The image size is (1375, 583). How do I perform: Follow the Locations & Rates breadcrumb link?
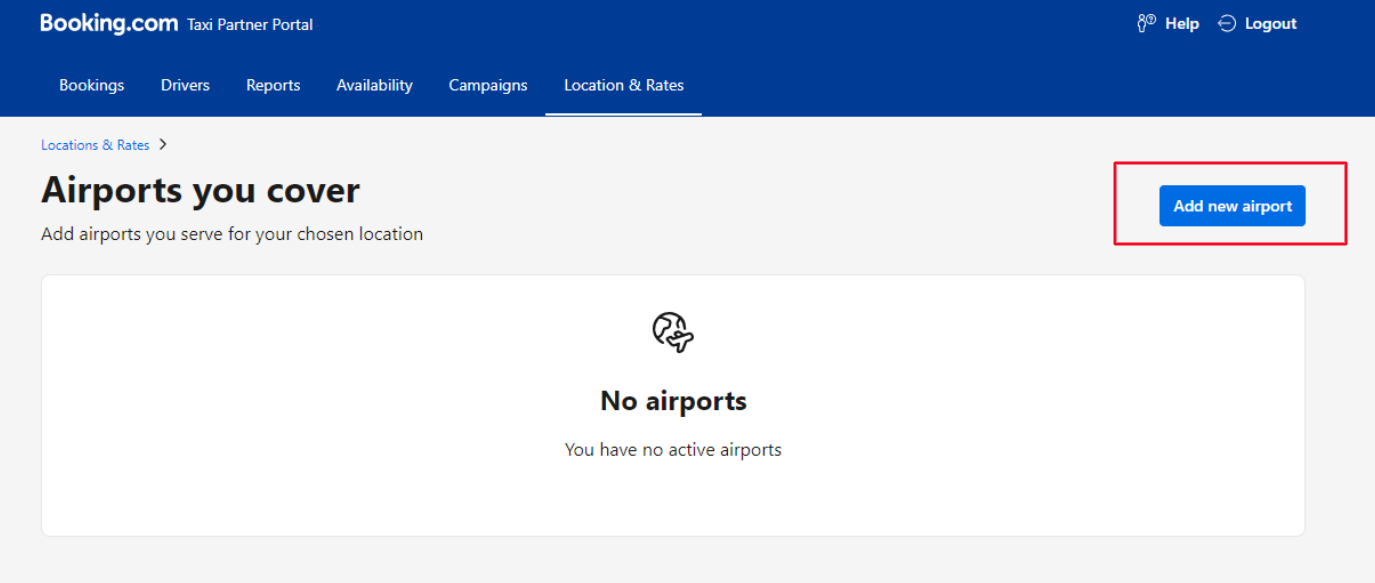(x=95, y=145)
